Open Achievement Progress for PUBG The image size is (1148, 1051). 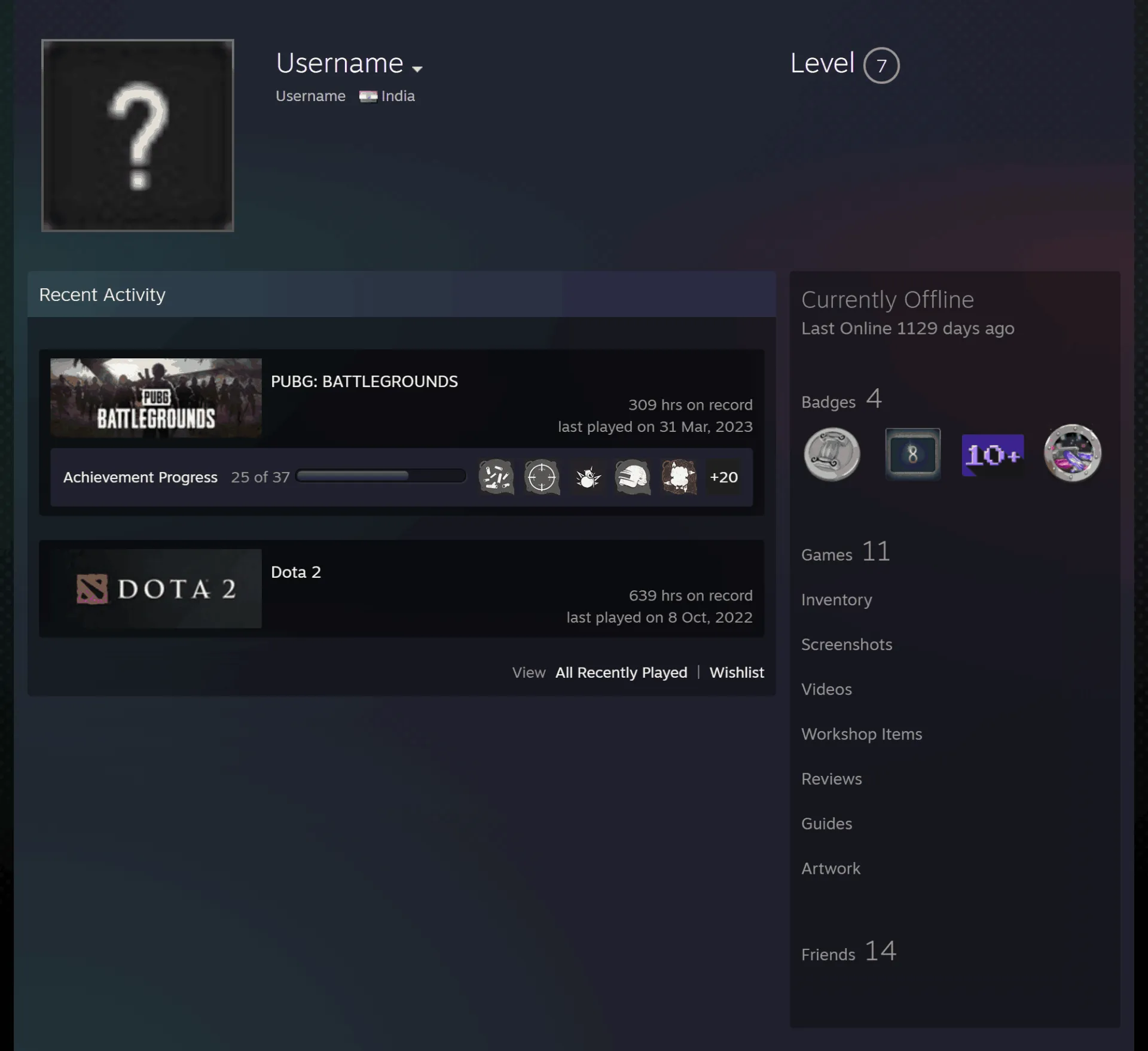click(141, 477)
